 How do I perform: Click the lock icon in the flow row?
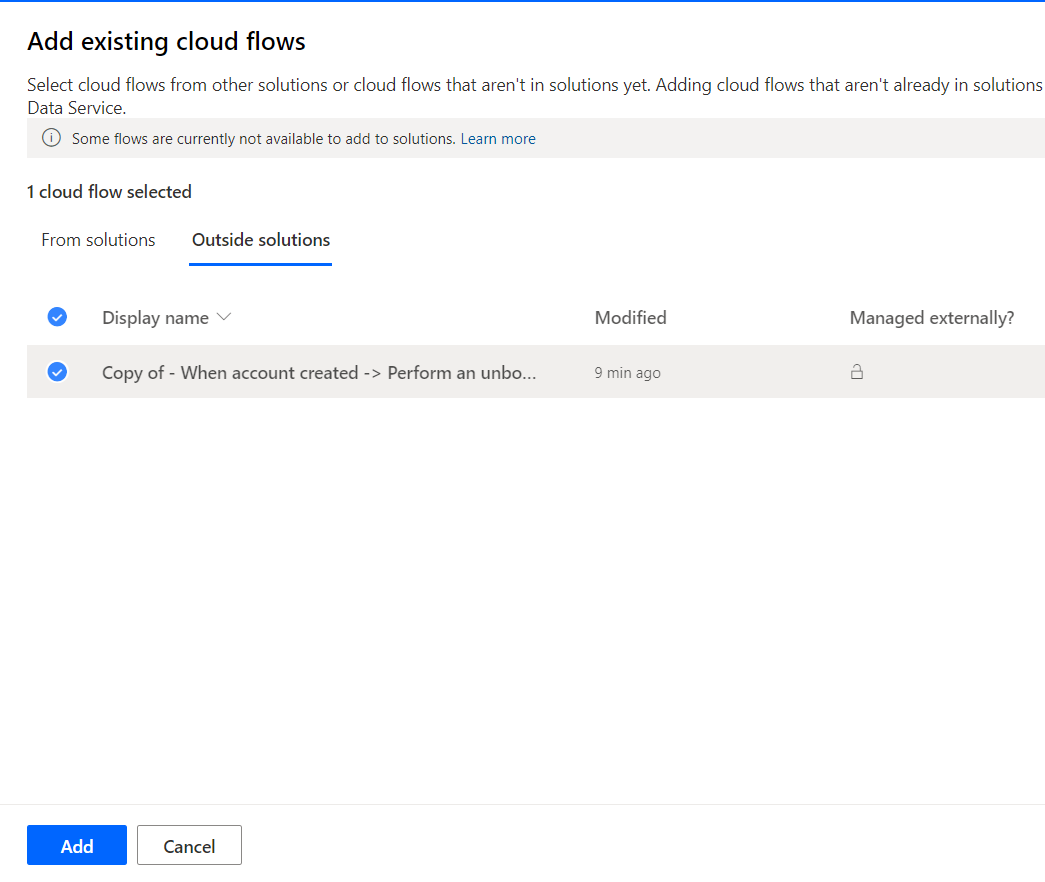tap(857, 371)
